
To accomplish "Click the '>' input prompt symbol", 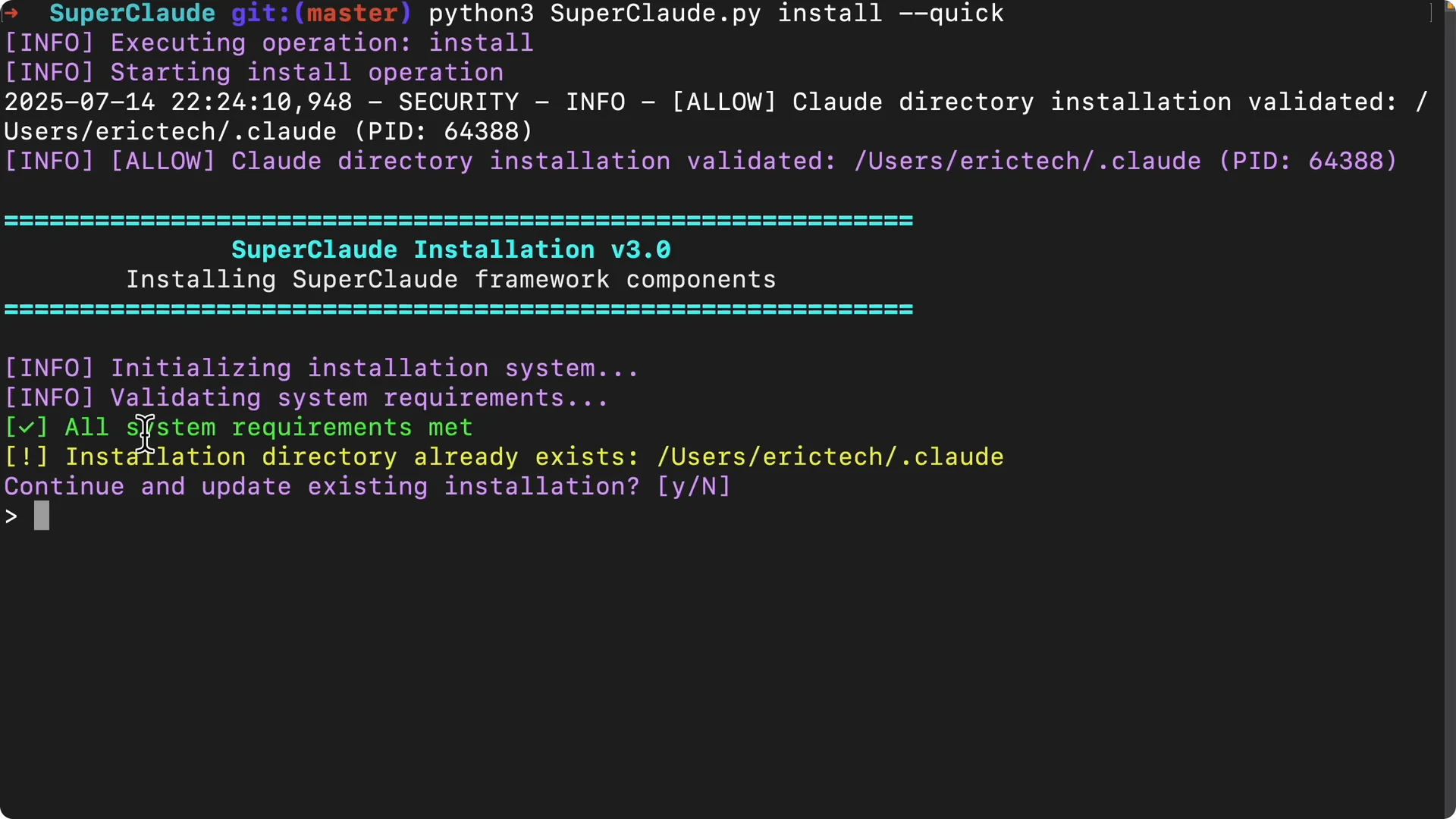I will click(11, 516).
